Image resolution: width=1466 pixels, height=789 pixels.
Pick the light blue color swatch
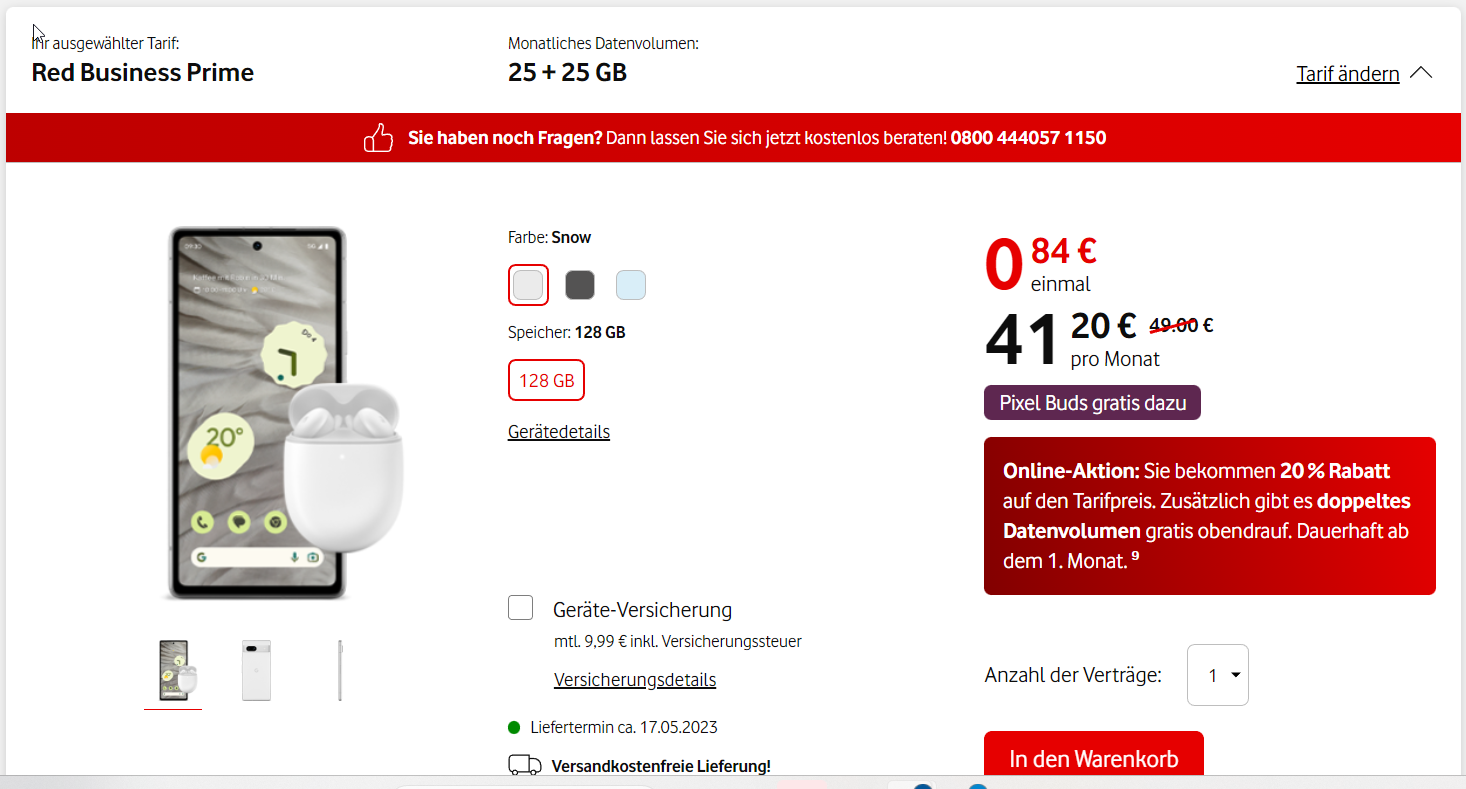(x=631, y=285)
